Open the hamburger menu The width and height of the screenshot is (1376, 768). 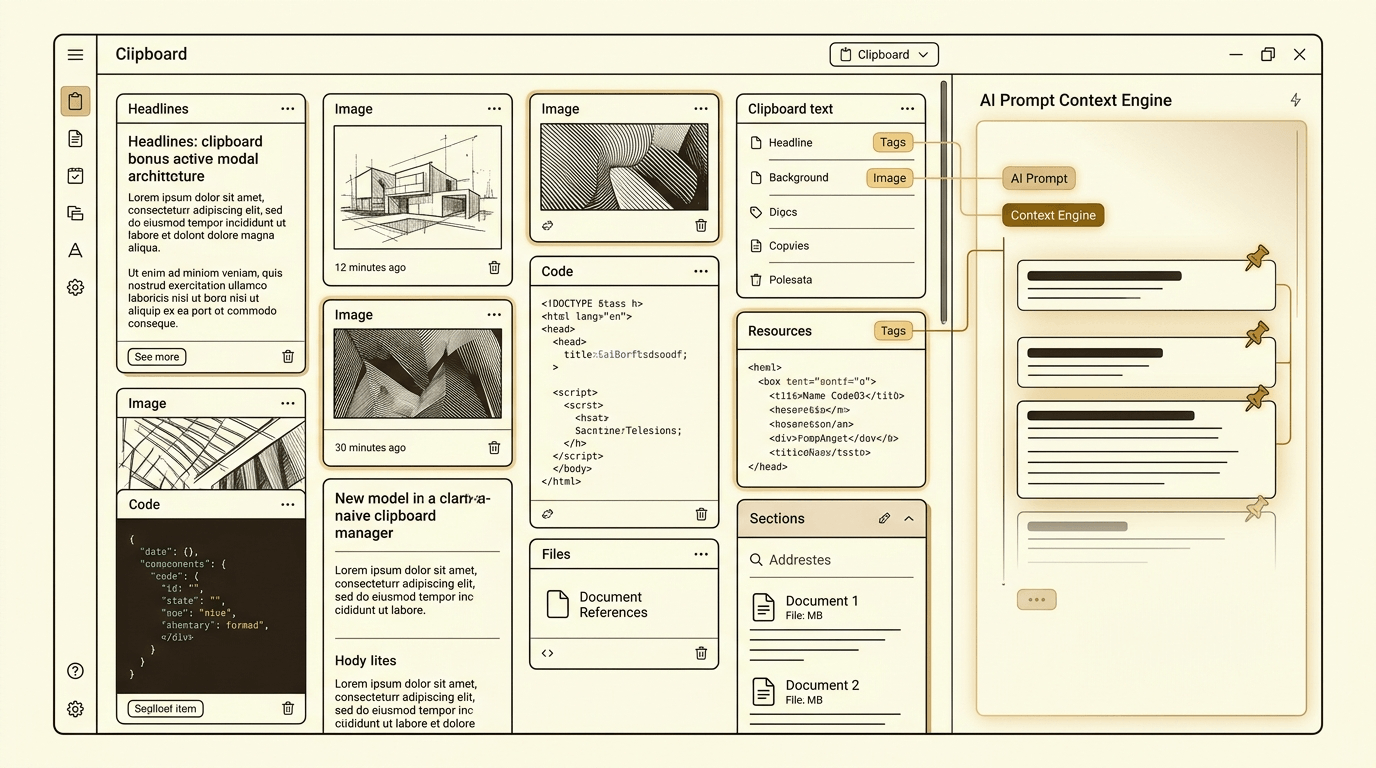(75, 55)
